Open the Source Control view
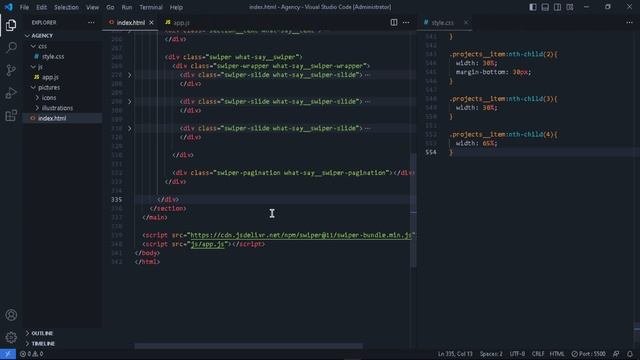 pos(11,70)
